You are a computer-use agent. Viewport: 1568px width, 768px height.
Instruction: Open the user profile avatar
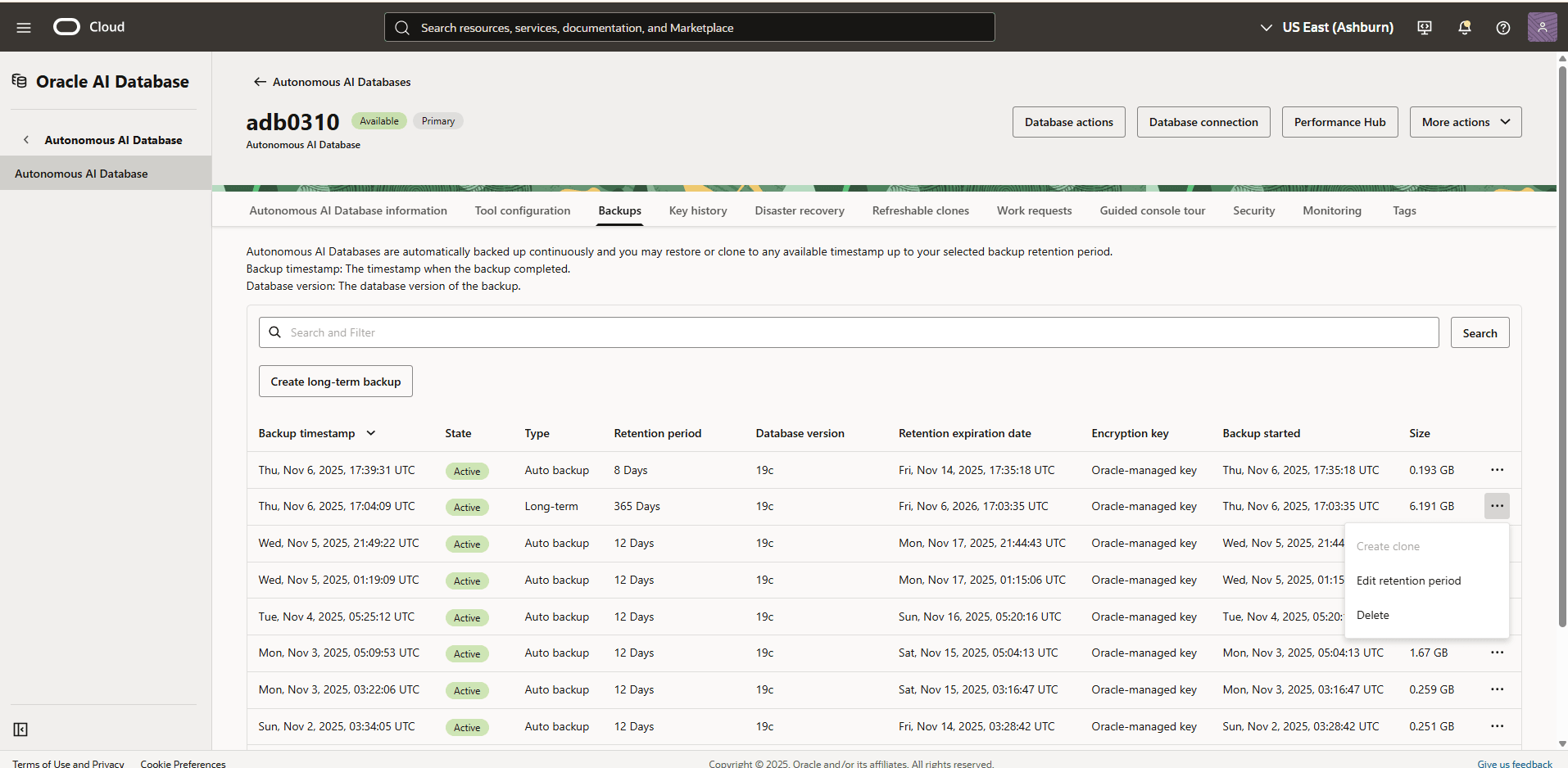pos(1543,27)
